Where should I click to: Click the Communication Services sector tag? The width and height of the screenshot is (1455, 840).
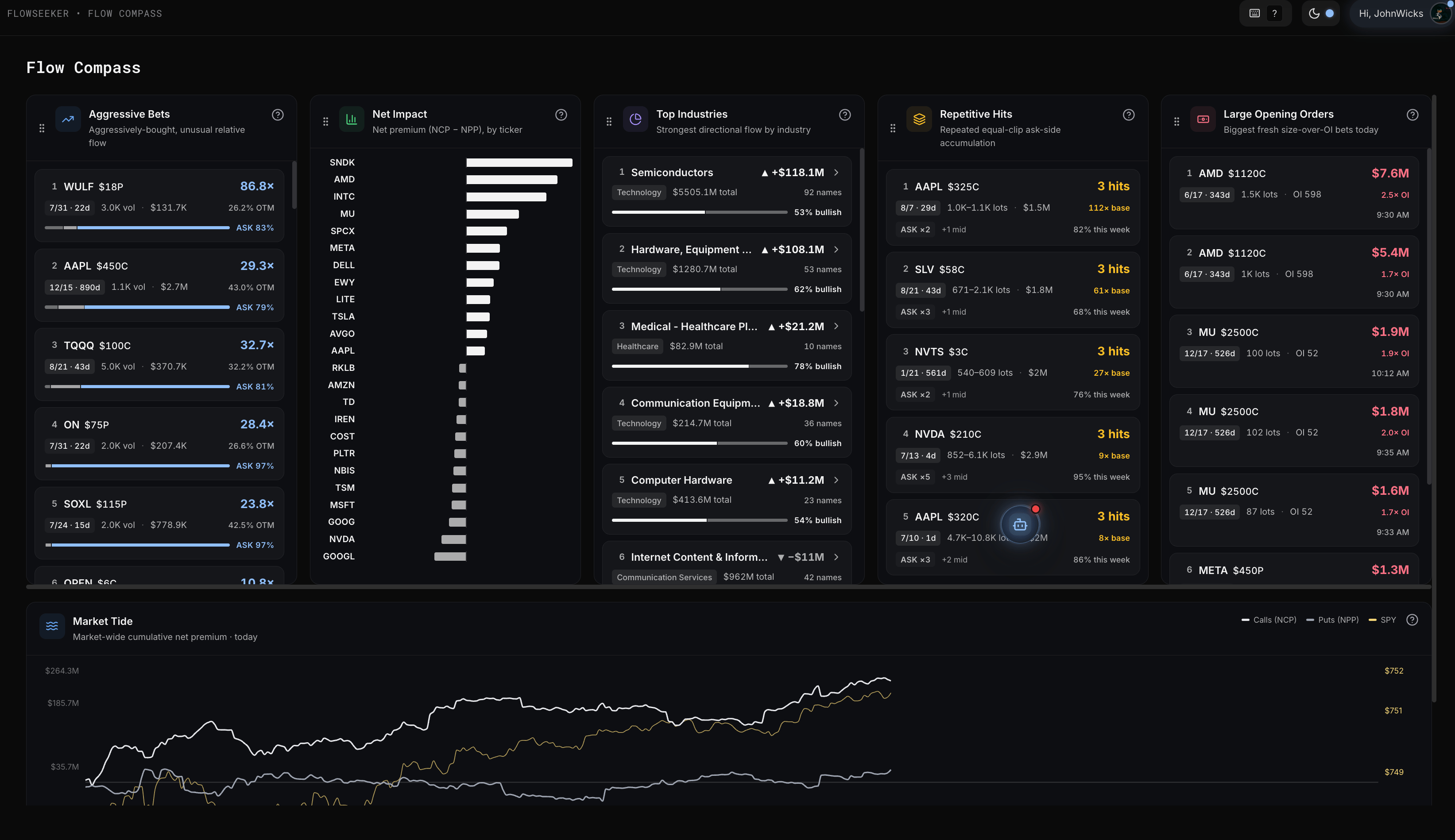[664, 577]
